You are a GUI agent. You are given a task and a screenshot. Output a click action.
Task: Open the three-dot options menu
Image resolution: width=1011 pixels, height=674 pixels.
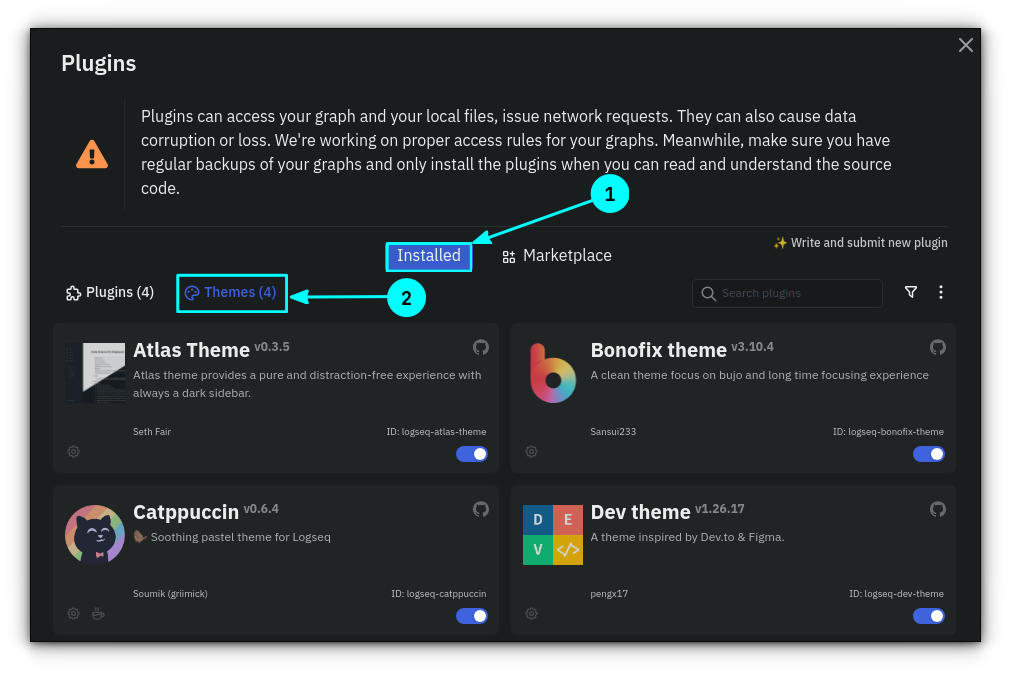941,292
